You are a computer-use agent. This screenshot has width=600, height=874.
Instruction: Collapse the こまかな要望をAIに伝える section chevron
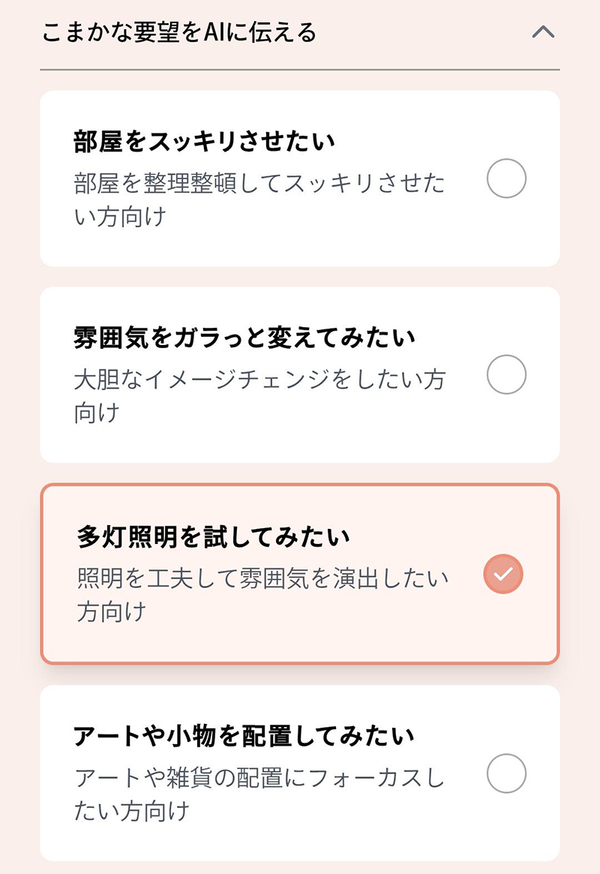[543, 32]
